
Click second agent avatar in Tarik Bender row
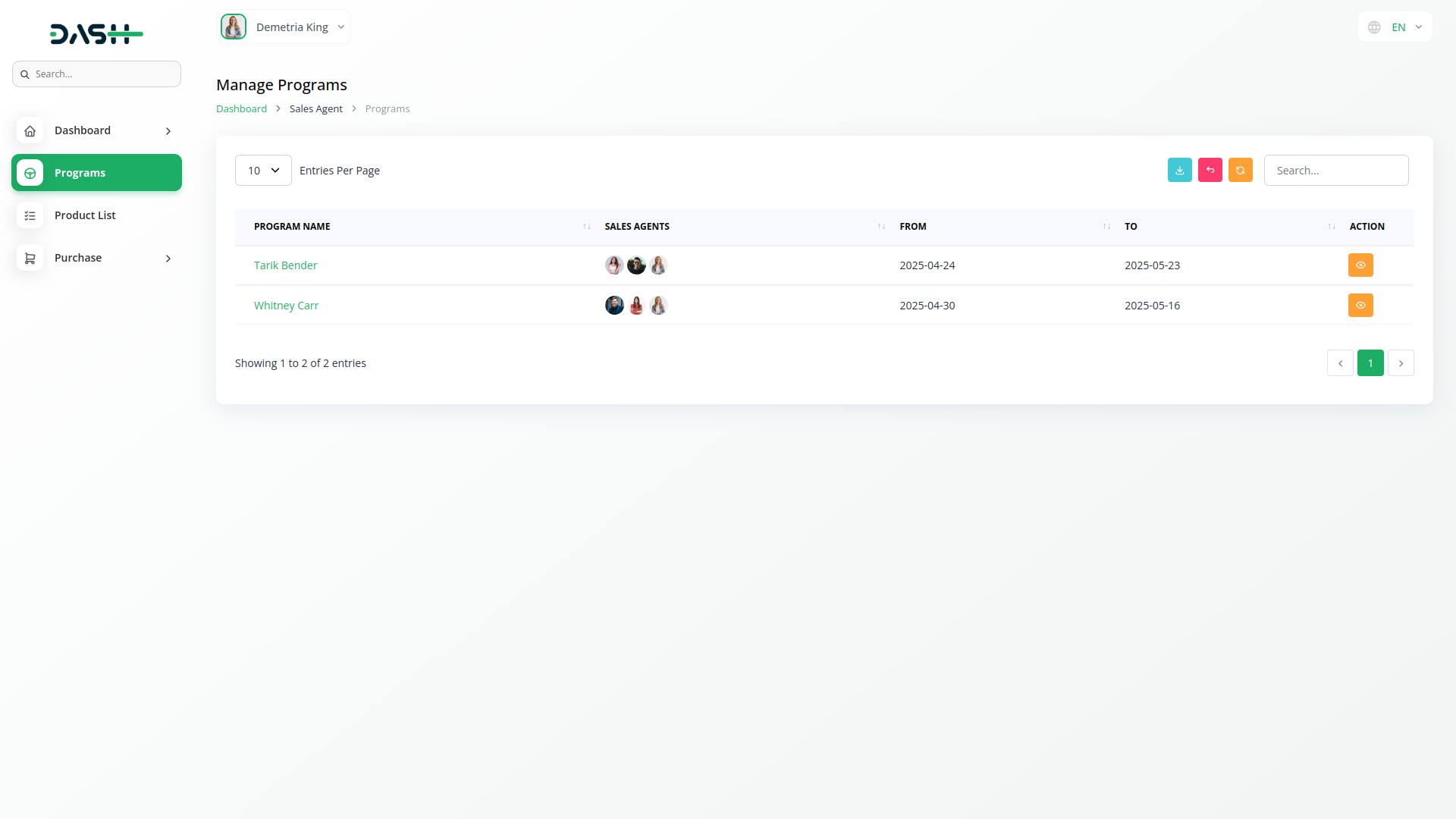[636, 265]
